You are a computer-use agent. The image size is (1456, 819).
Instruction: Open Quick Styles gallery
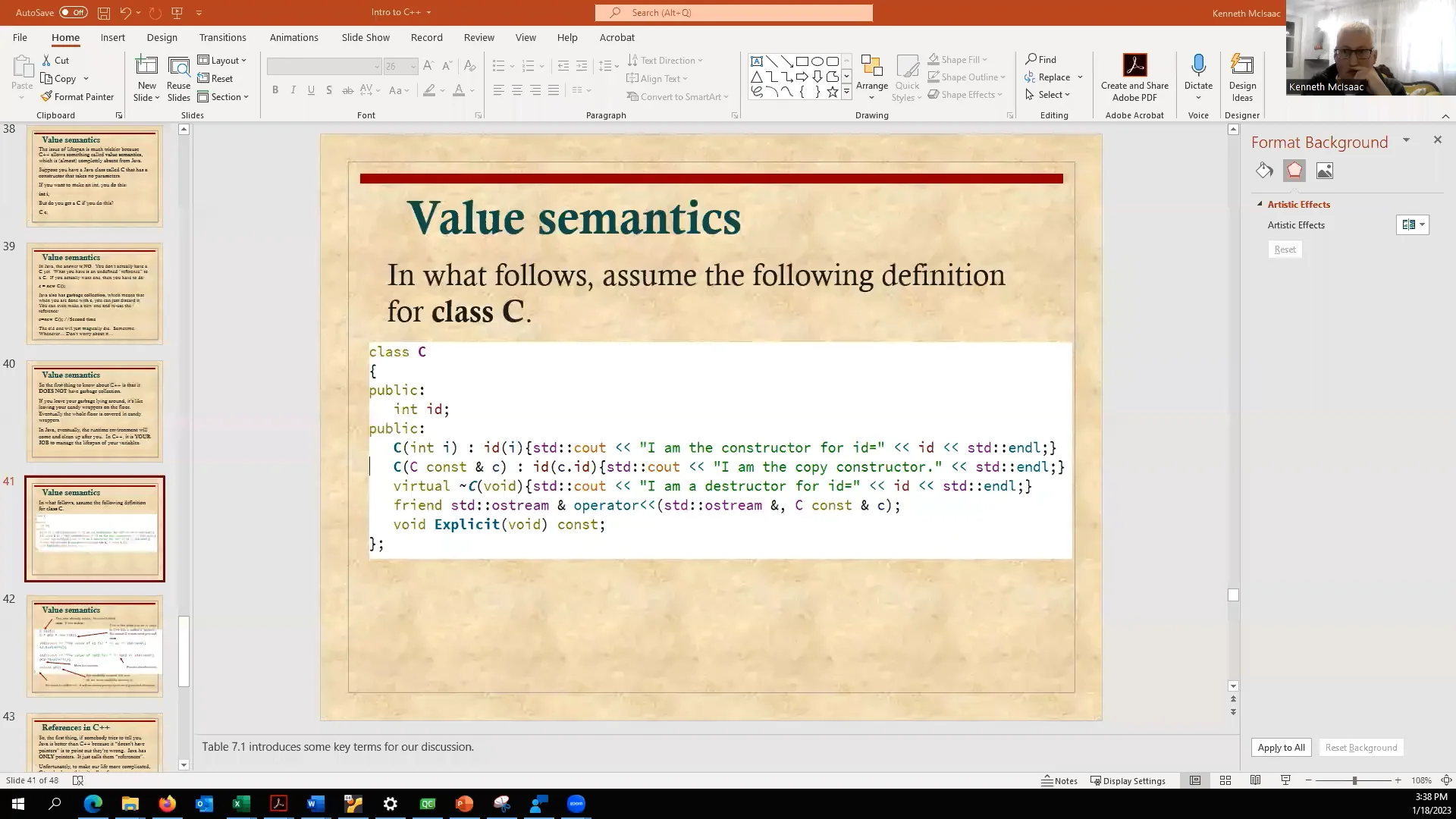pyautogui.click(x=907, y=76)
